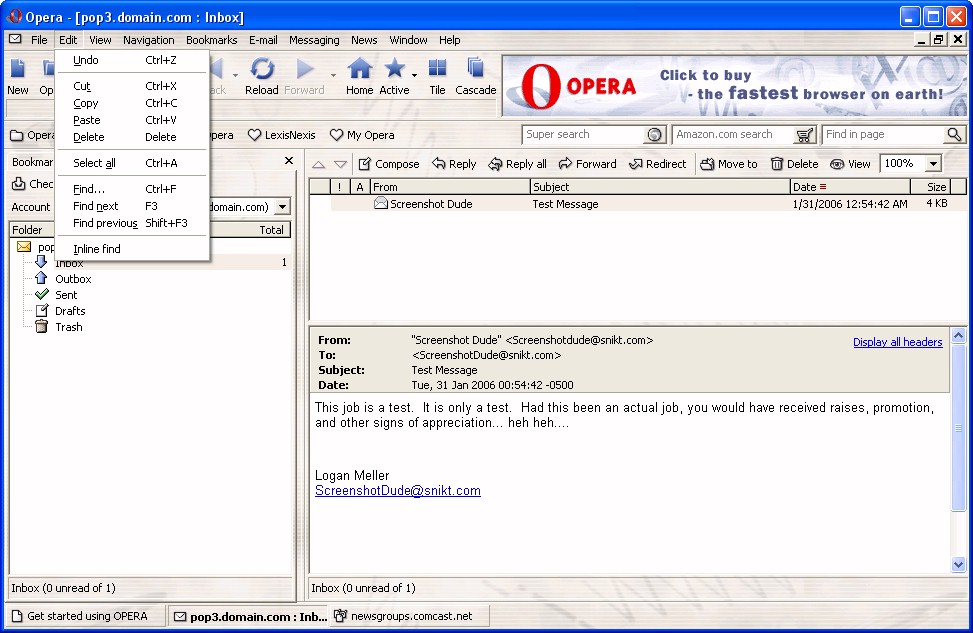
Task: Open the Account selection dropdown
Action: 282,207
